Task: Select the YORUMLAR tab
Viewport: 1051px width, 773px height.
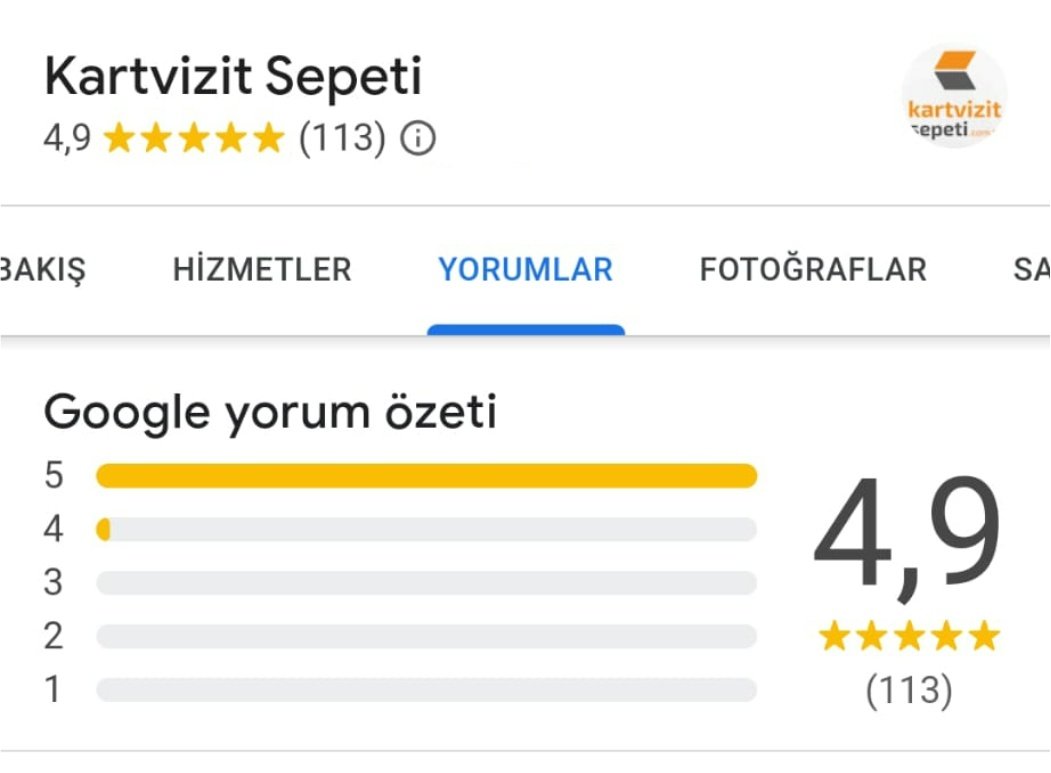Action: [526, 269]
